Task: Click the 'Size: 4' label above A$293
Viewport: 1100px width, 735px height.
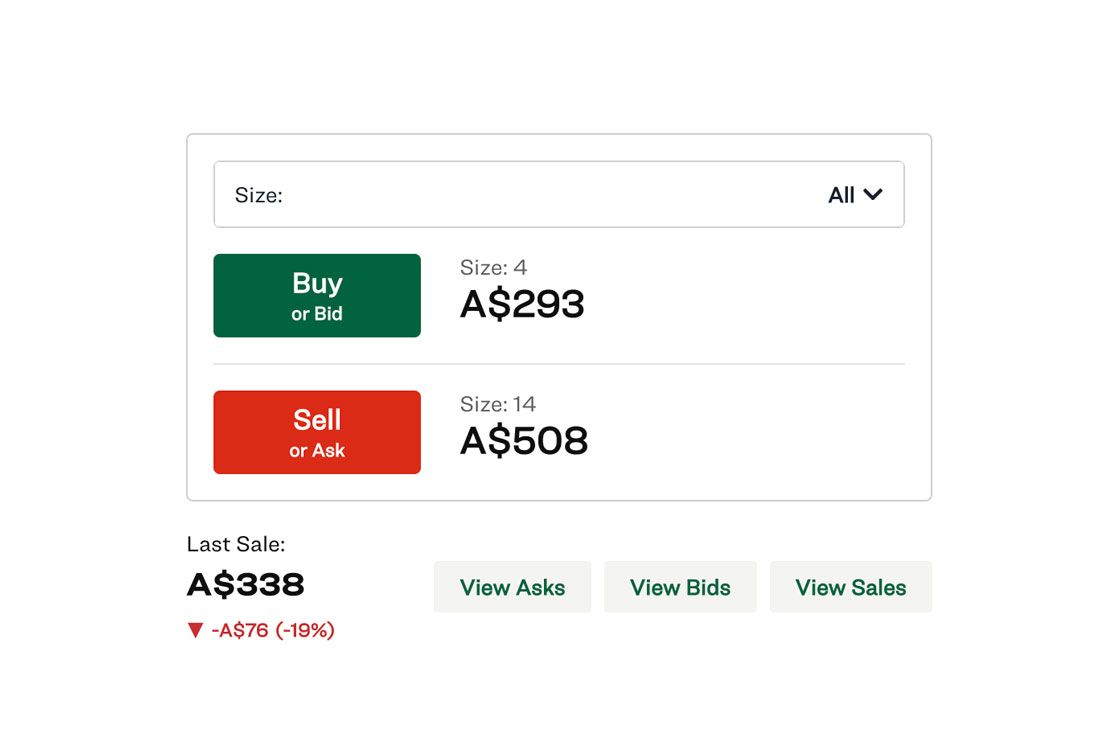Action: point(493,267)
